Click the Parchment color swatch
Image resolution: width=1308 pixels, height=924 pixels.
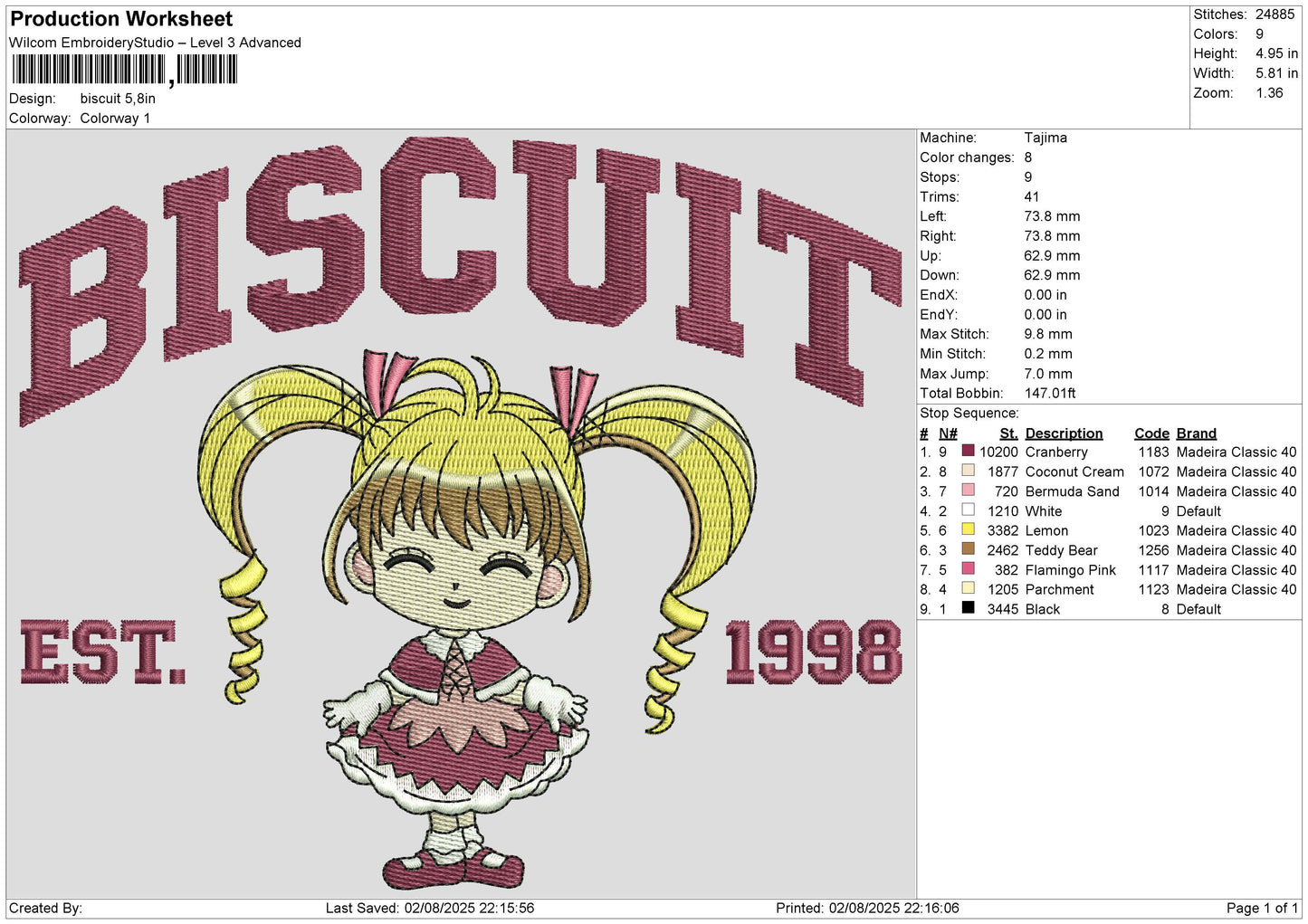[968, 588]
